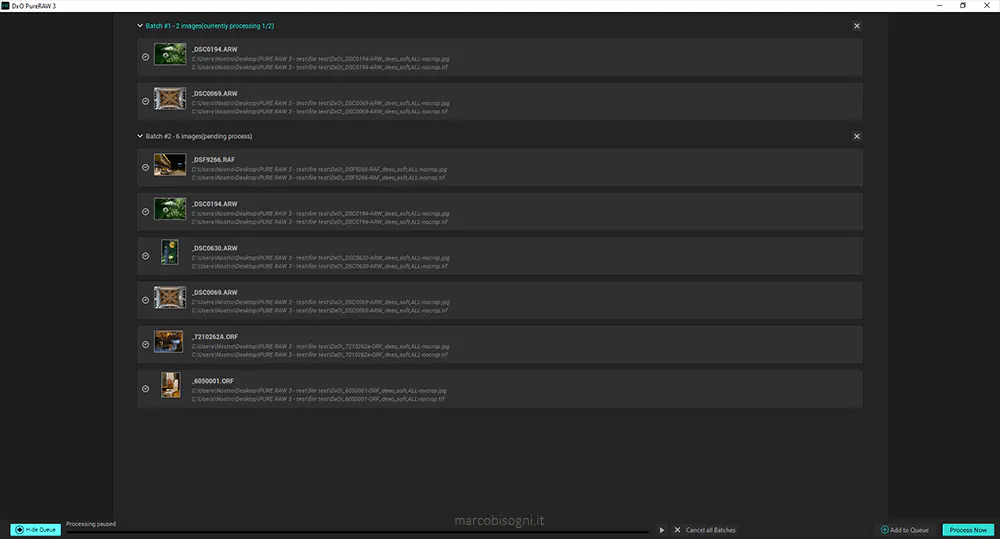
Task: Click the status circle icon for _7210262A.ORF
Action: [x=145, y=344]
